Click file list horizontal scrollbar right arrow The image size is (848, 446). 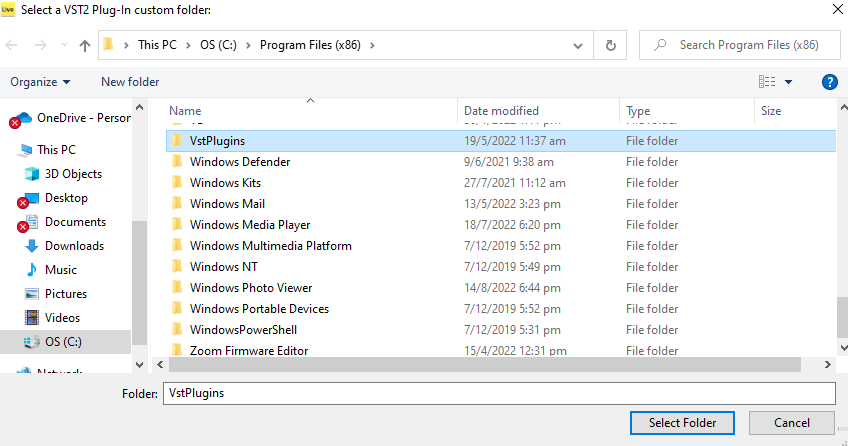pos(827,365)
